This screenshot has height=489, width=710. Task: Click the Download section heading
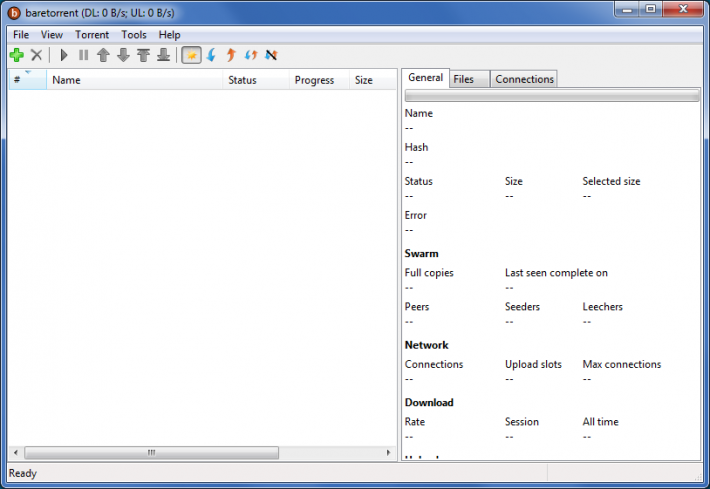[429, 403]
